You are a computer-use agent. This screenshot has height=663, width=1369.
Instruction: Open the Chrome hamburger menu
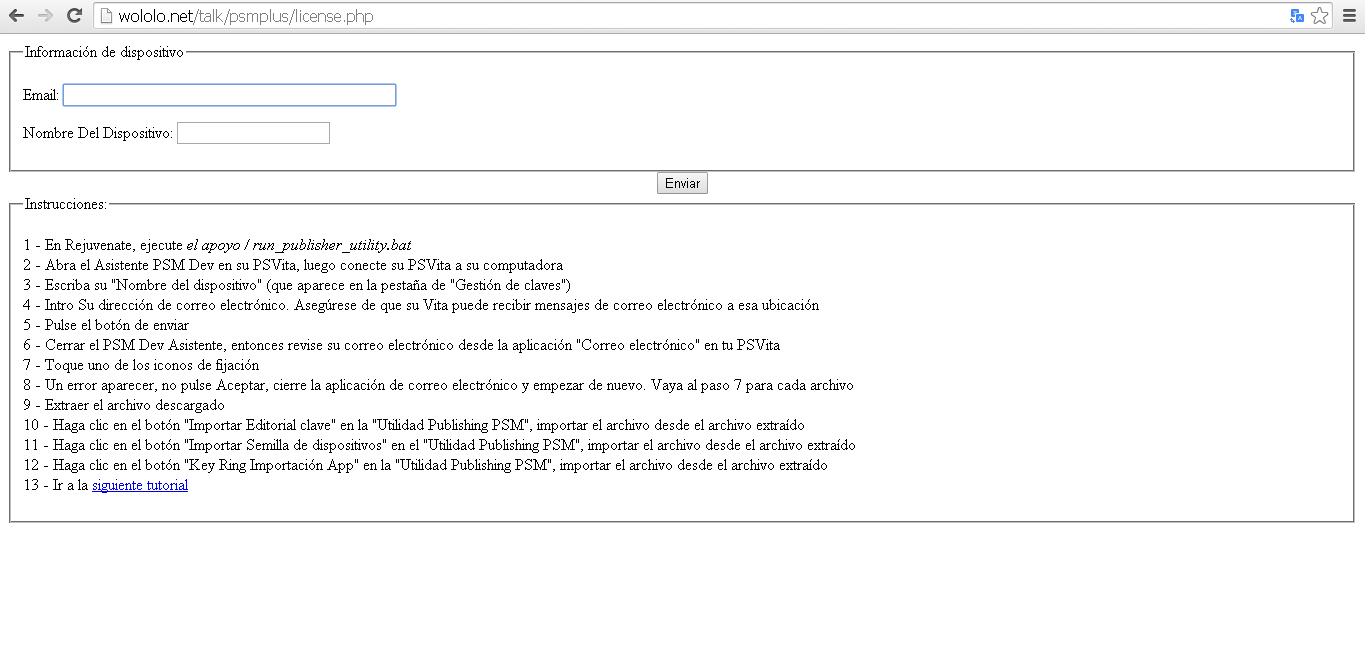1350,16
